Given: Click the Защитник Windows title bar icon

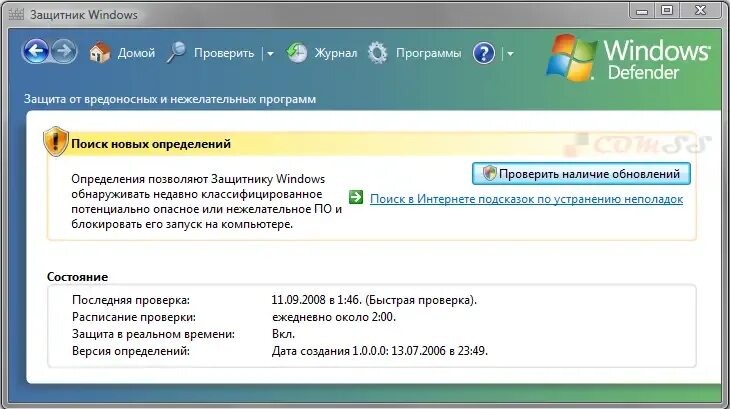Looking at the screenshot, I should tap(16, 14).
